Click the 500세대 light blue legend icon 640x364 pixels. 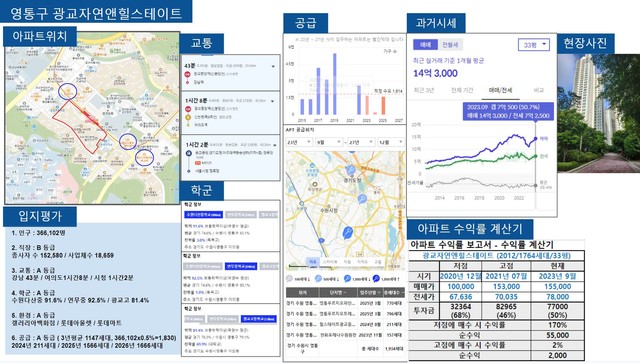(319, 279)
